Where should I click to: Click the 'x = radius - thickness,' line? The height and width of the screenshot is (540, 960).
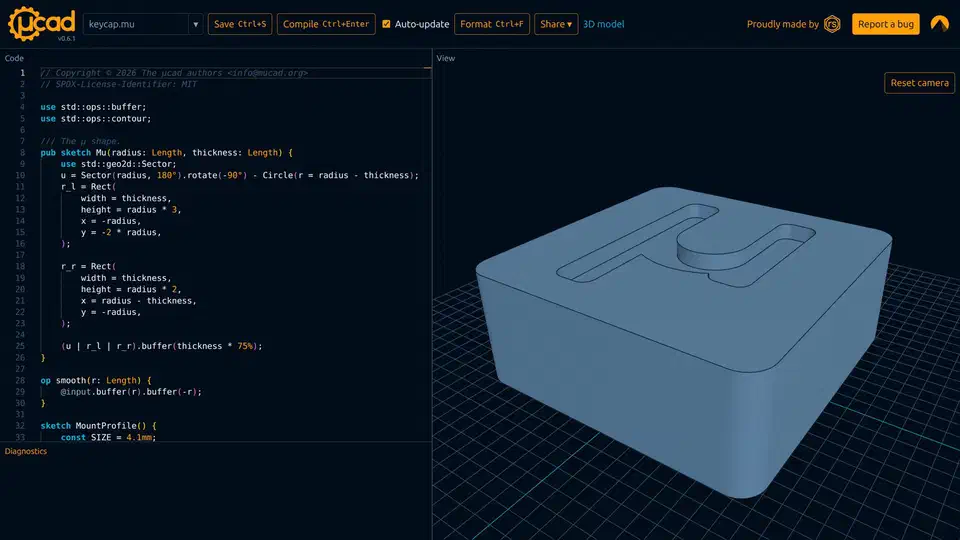138,301
